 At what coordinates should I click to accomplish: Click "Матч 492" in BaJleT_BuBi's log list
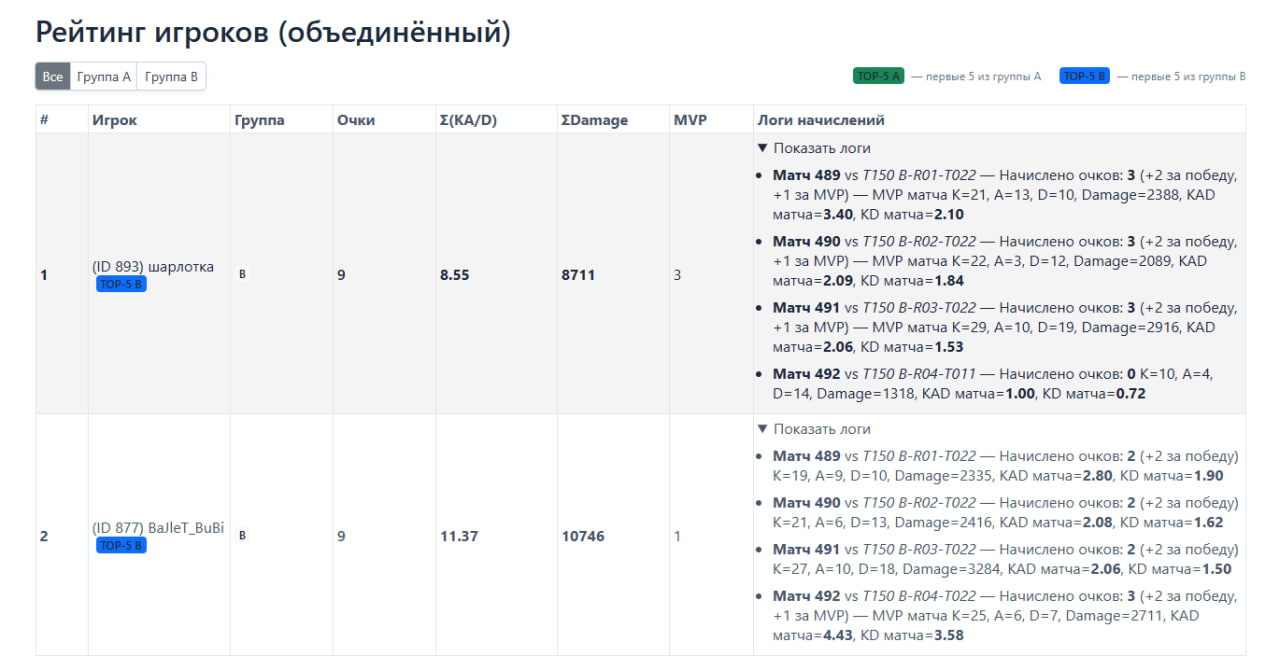click(x=806, y=596)
